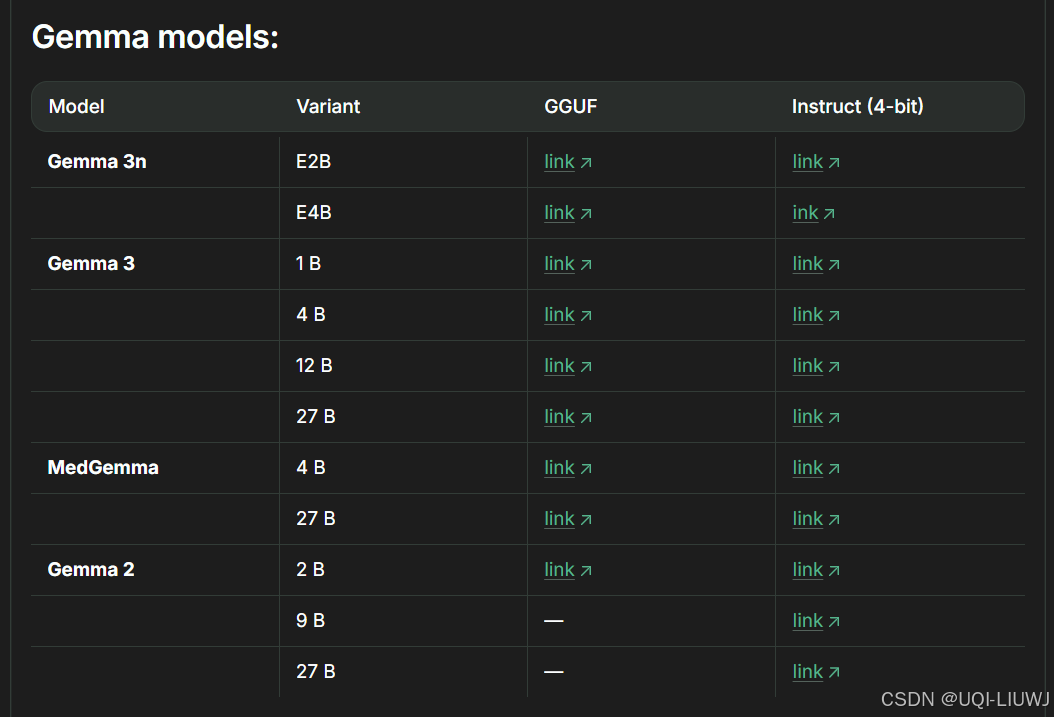Open Instruct 4-bit link for Gemma 2 9 B
Viewport: 1054px width, 717px height.
[x=815, y=621]
